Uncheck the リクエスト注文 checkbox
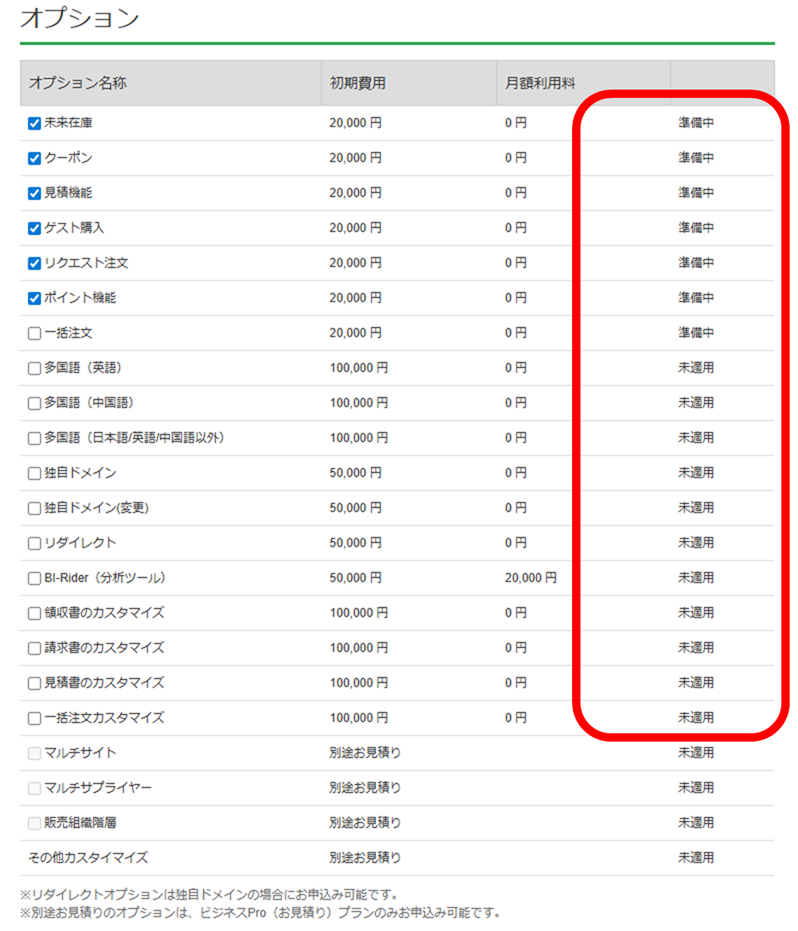Image resolution: width=798 pixels, height=931 pixels. coord(34,263)
